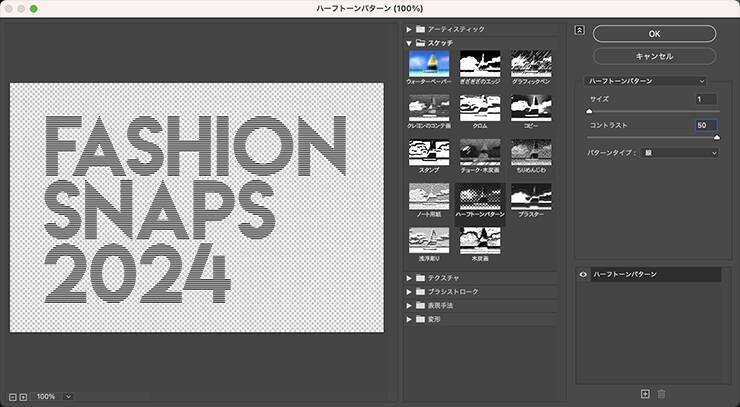Apply the グラフィックペン filter thumbnail
This screenshot has height=407, width=740.
(x=531, y=66)
